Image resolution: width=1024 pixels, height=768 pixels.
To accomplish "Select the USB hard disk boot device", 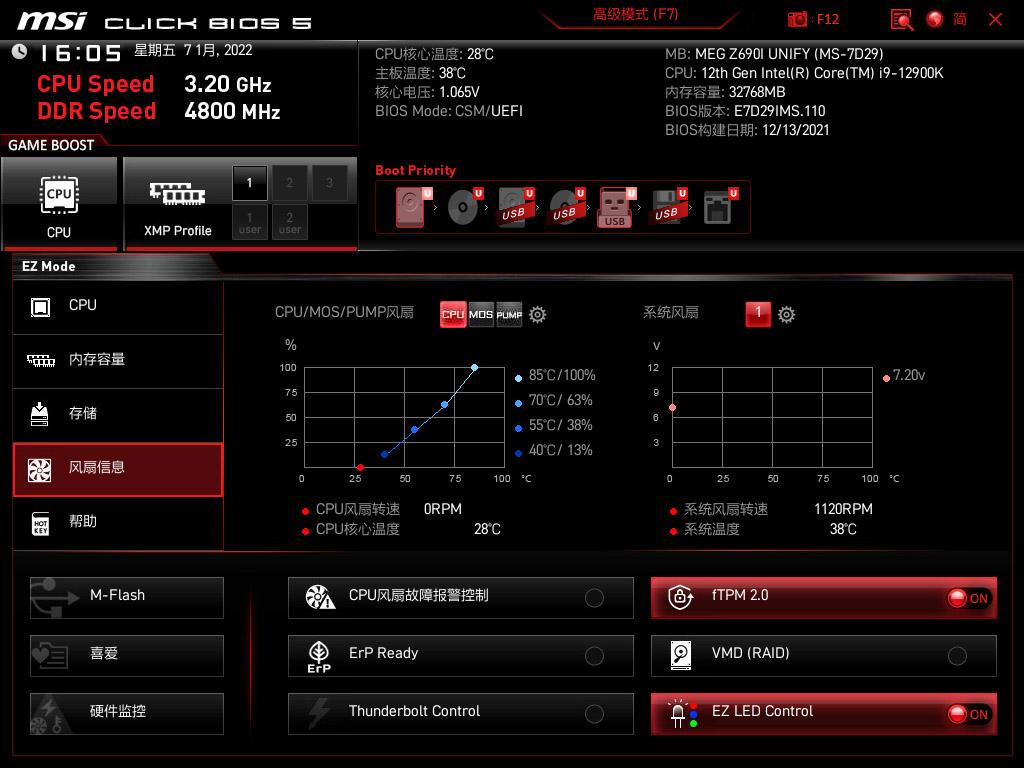I will point(516,207).
